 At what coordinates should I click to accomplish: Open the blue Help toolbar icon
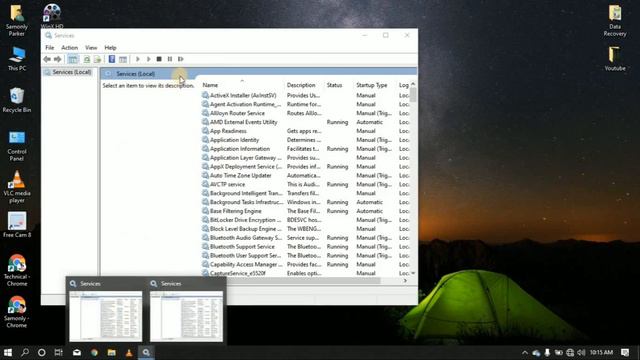tap(111, 59)
